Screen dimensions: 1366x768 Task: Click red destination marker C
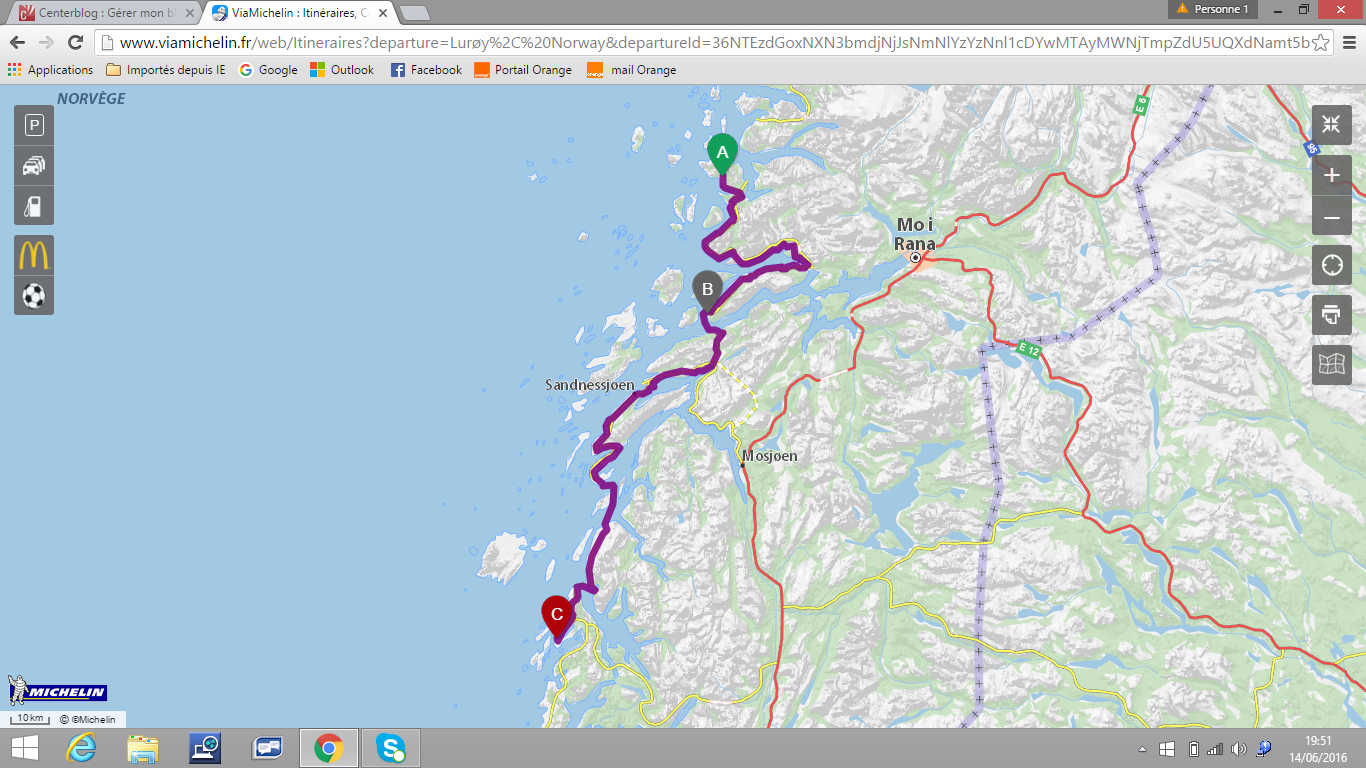click(556, 614)
